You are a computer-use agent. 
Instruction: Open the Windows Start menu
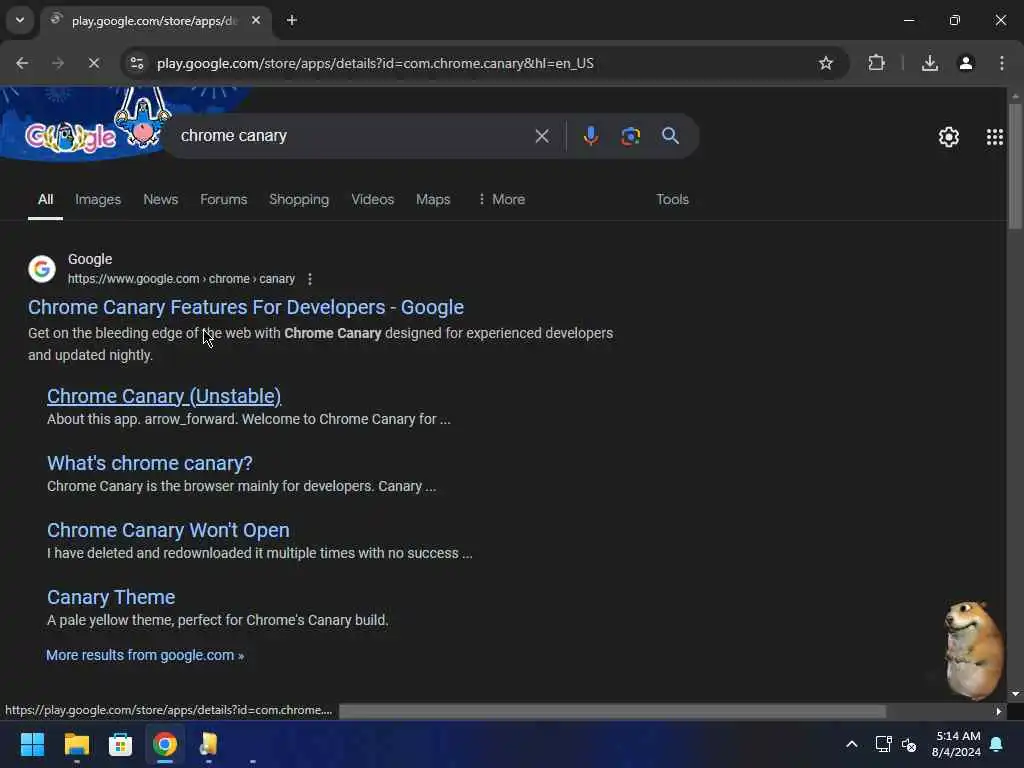[x=32, y=744]
